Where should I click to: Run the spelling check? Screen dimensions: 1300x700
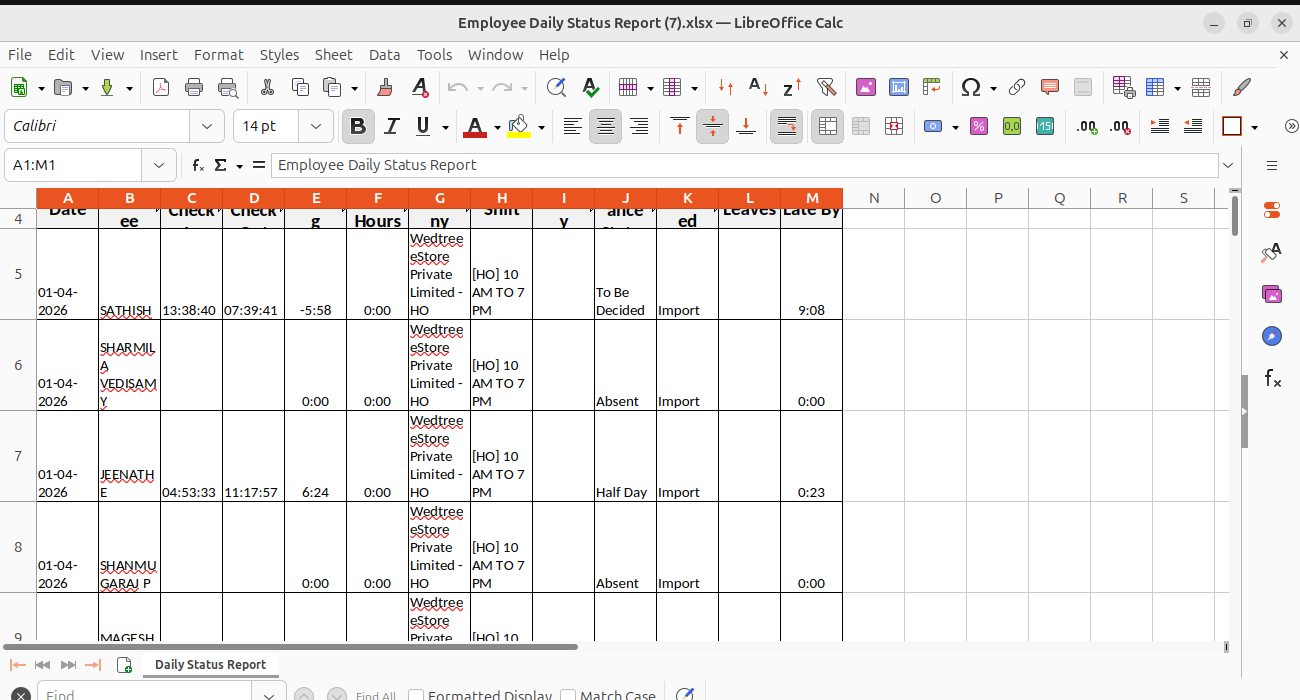590,87
